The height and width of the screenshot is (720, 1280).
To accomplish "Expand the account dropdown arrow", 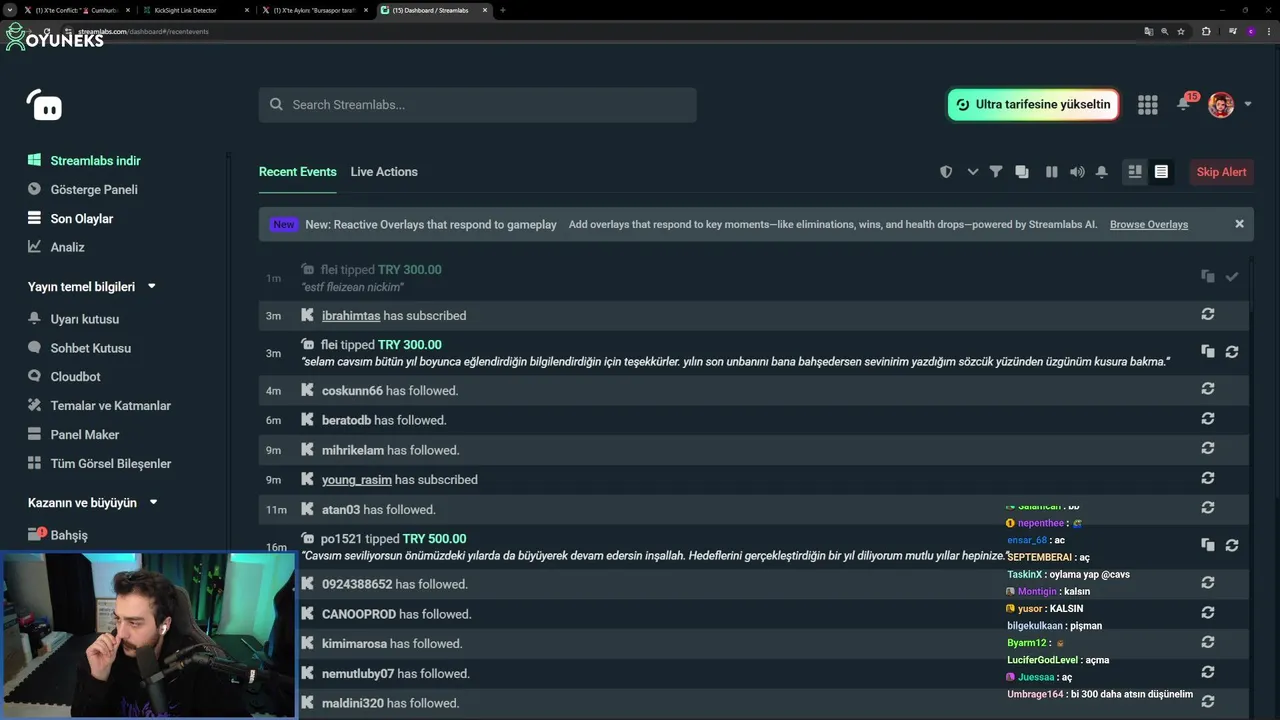I will [1248, 104].
